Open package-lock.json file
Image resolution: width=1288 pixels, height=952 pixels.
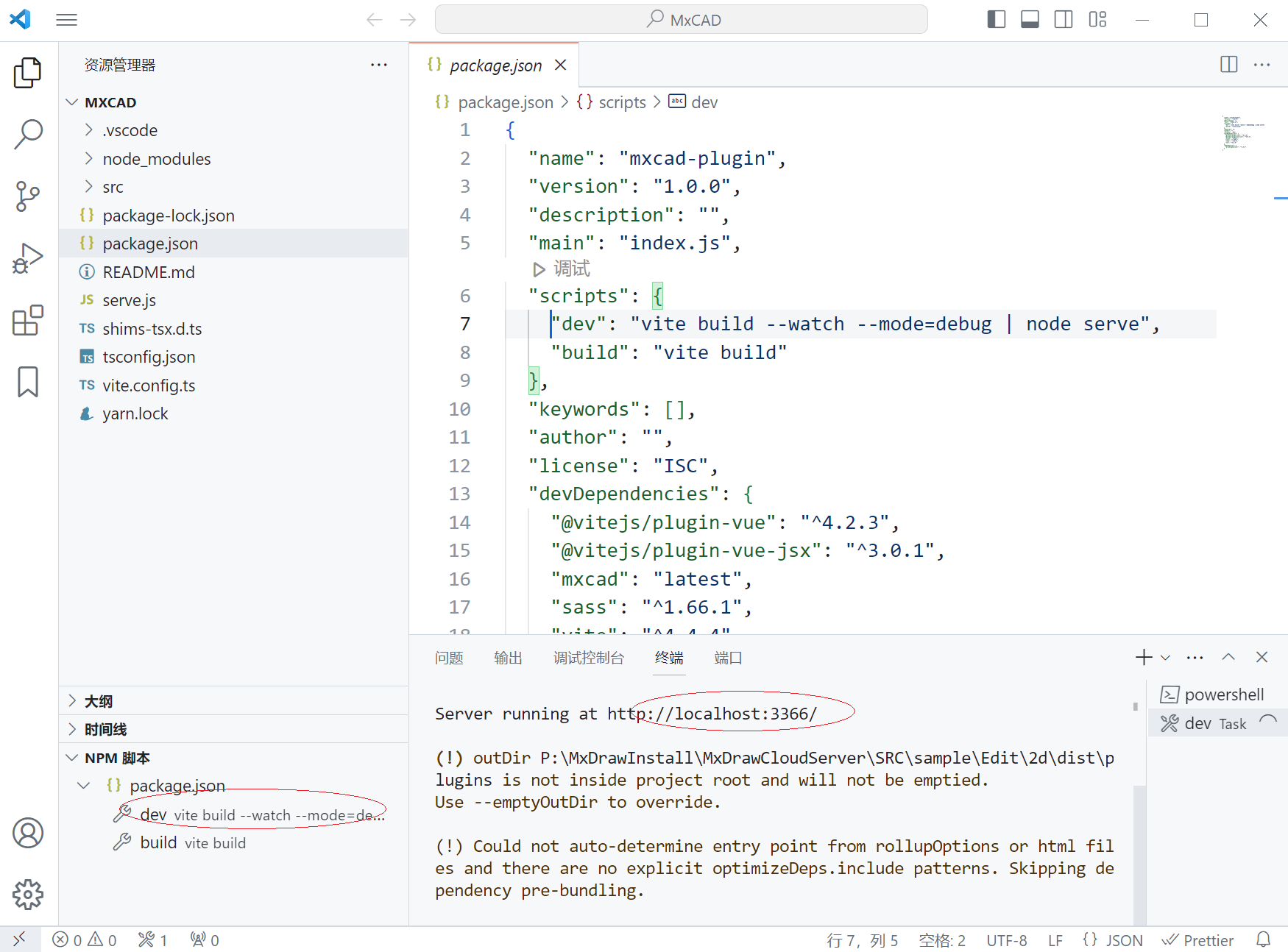pos(233,216)
